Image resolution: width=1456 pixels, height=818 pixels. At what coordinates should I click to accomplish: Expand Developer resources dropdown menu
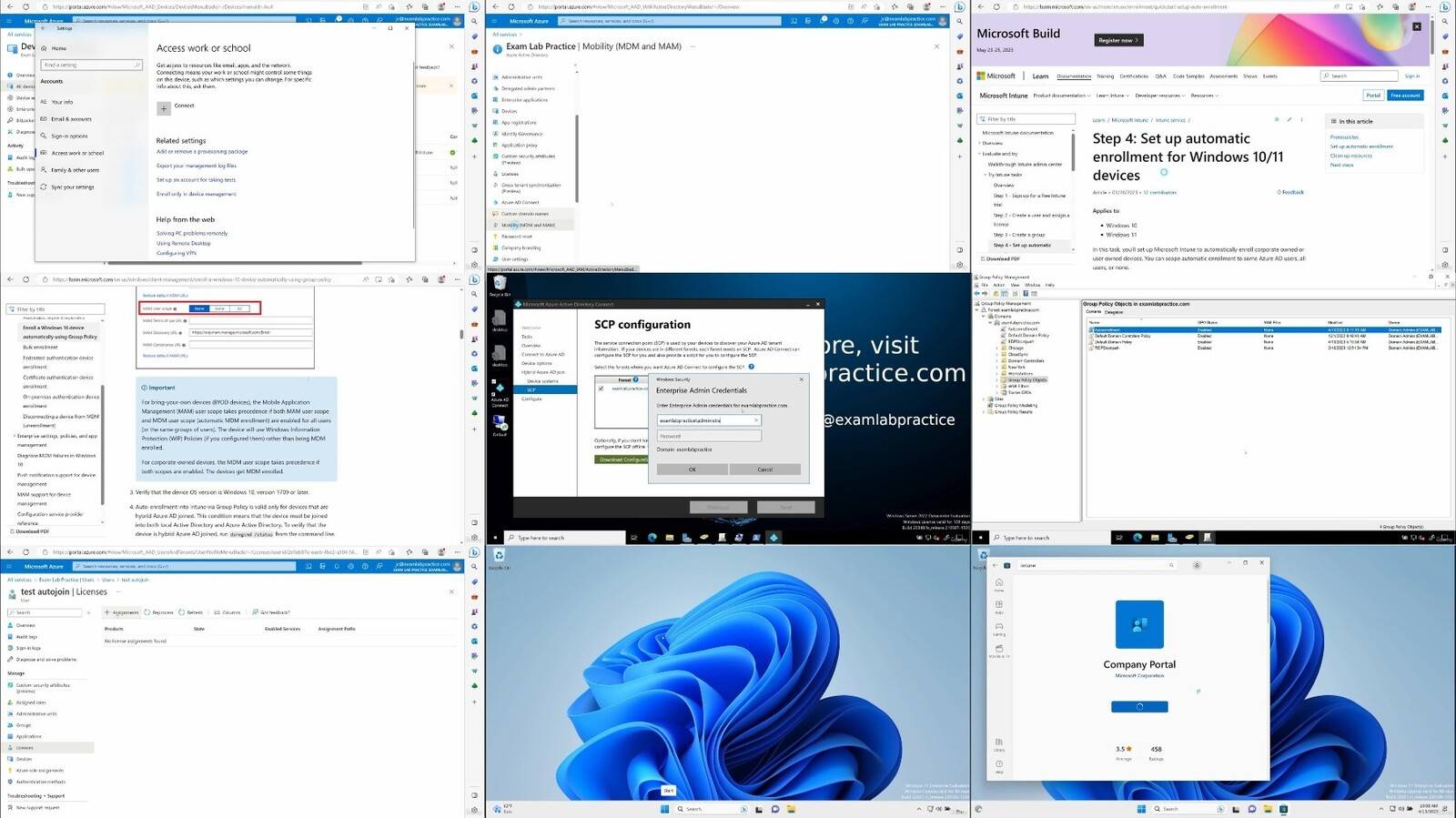[x=1160, y=96]
